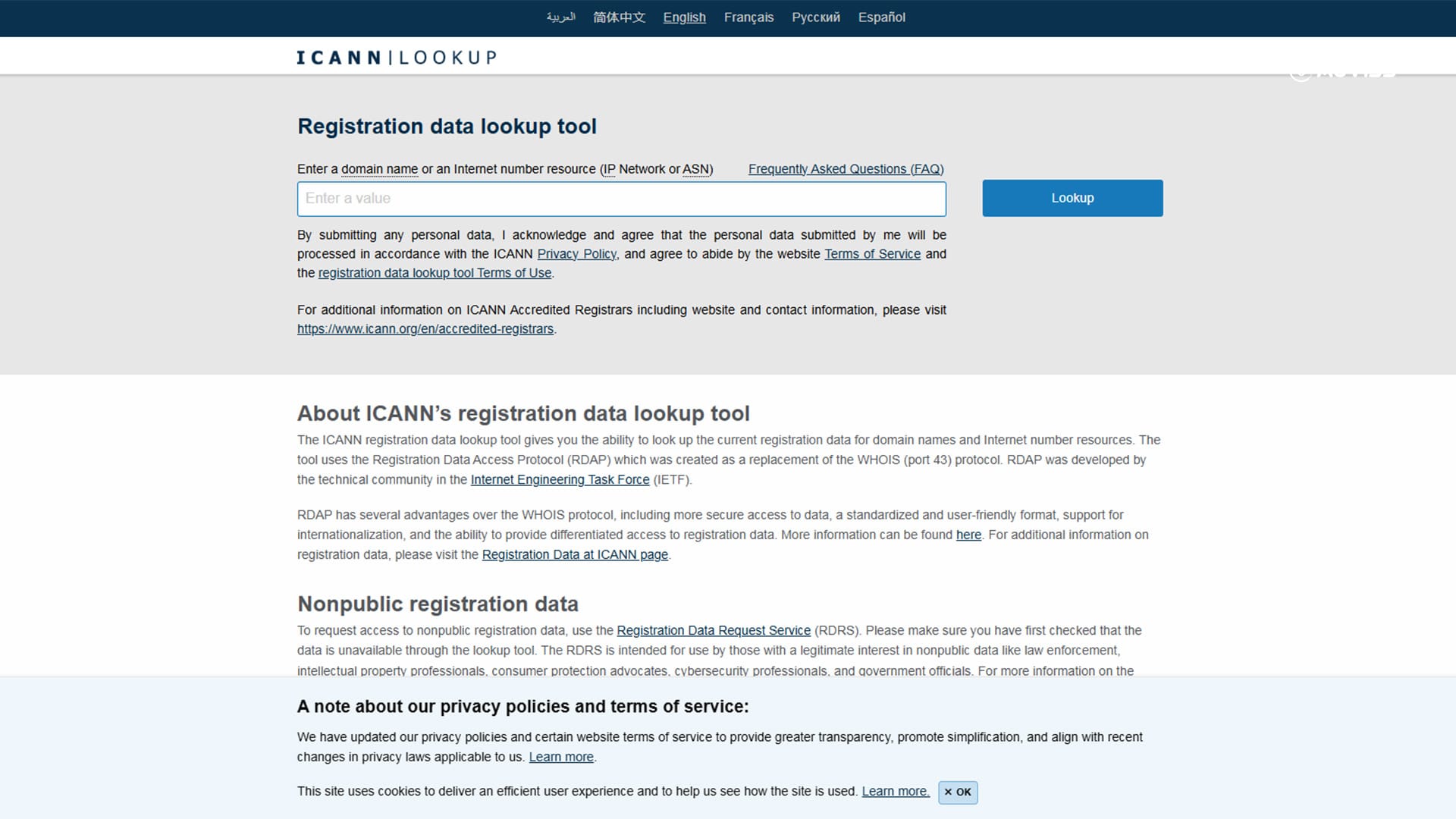View the ICANN Privacy Policy
Image resolution: width=1456 pixels, height=819 pixels.
point(576,254)
